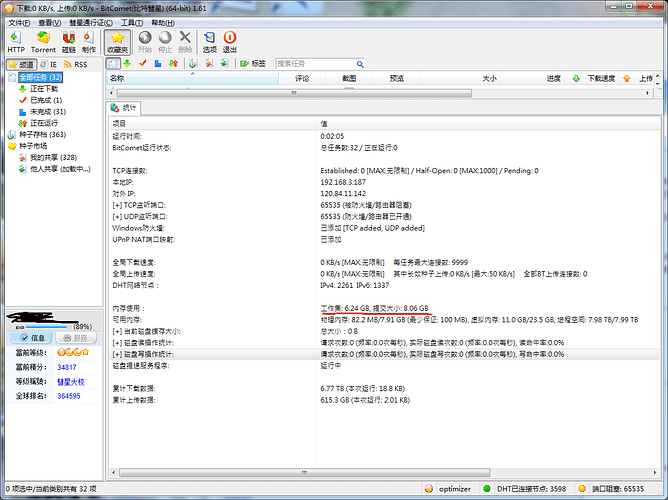Expand the TCP监听端口 row
This screenshot has width=668, height=500.
(x=117, y=205)
